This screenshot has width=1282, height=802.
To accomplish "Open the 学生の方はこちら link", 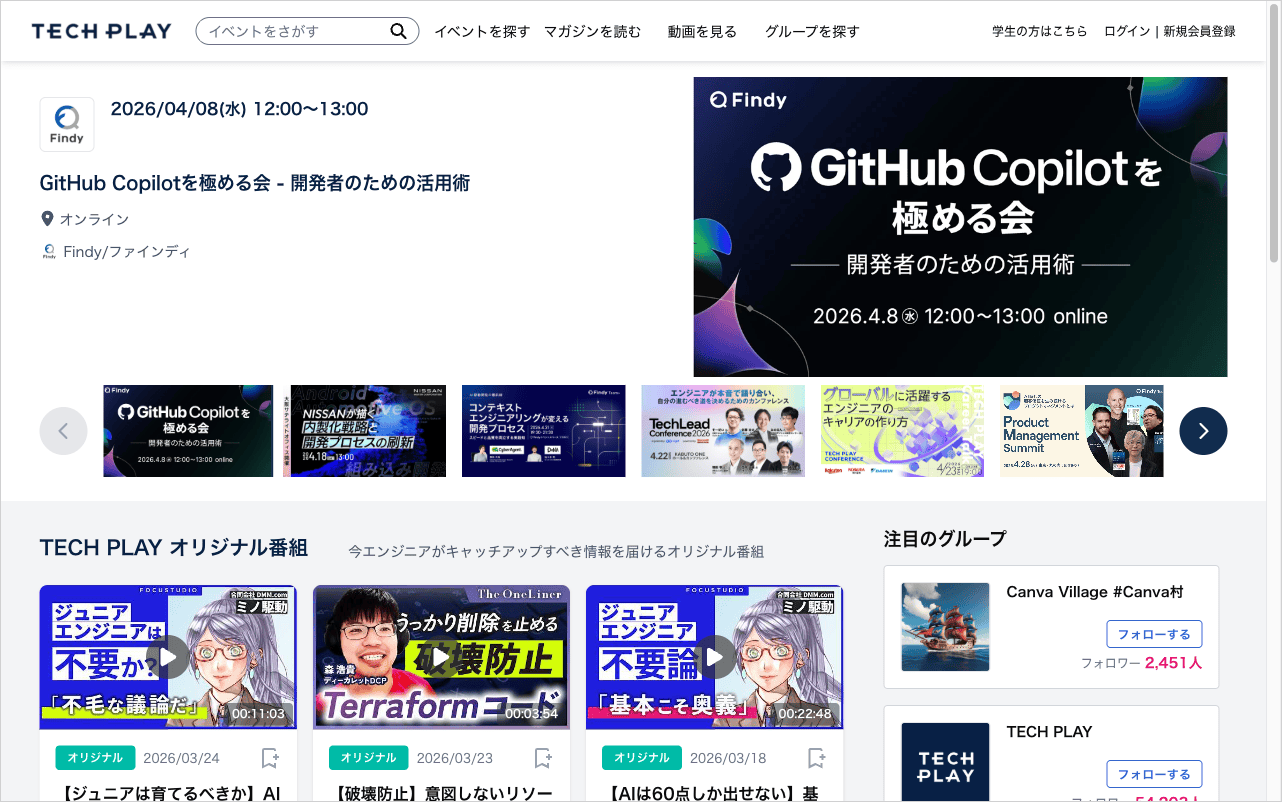I will pyautogui.click(x=1039, y=31).
